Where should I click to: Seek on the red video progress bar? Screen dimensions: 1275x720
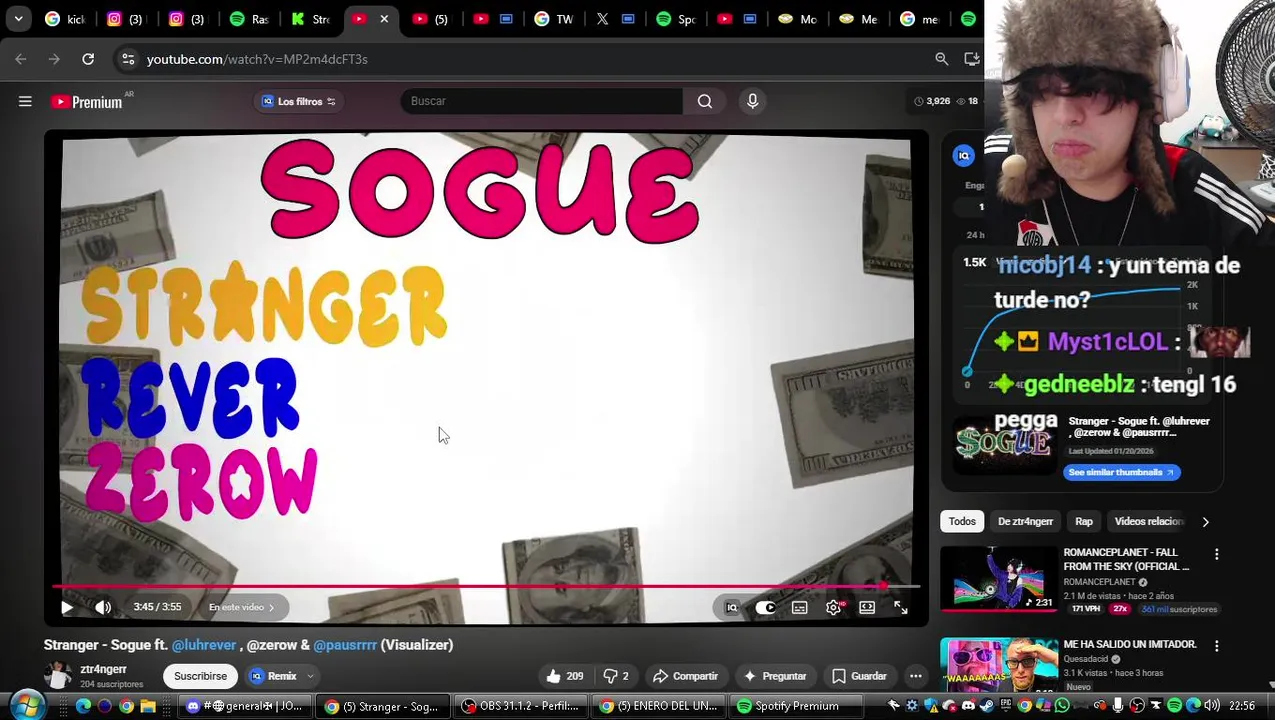[x=486, y=586]
